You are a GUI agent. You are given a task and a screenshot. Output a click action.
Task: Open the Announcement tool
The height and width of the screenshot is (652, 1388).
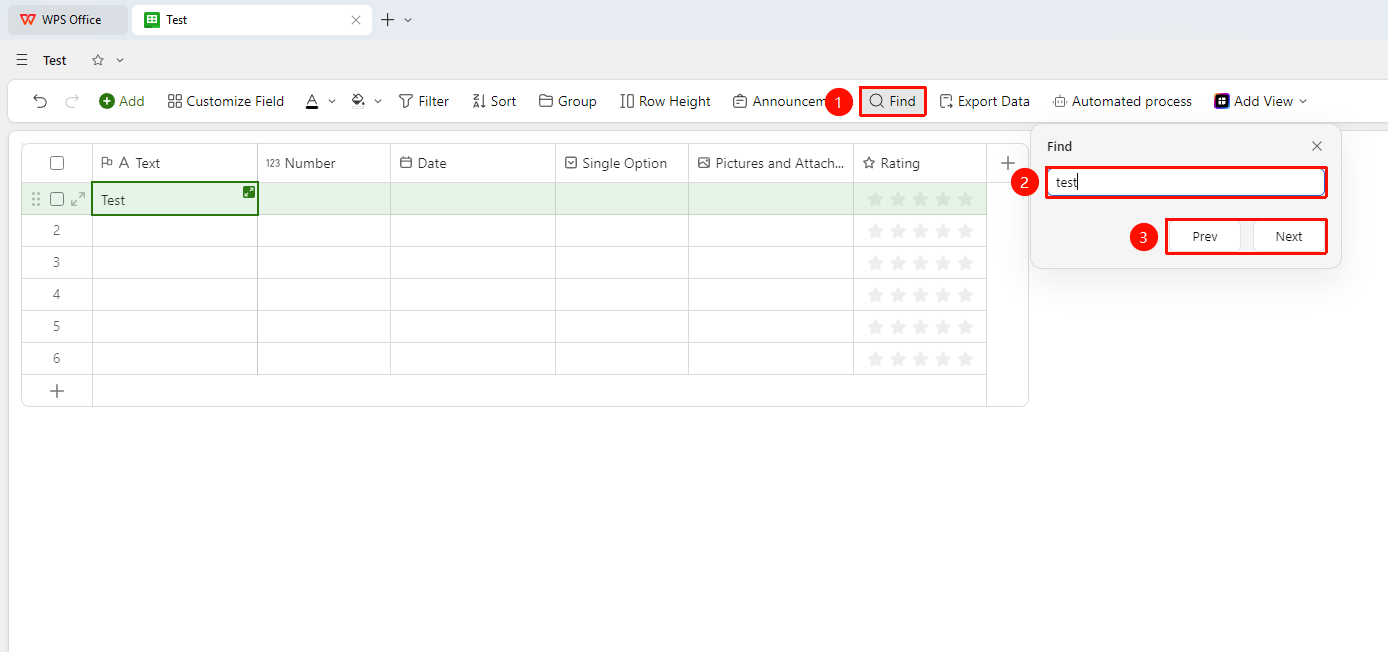pyautogui.click(x=778, y=101)
